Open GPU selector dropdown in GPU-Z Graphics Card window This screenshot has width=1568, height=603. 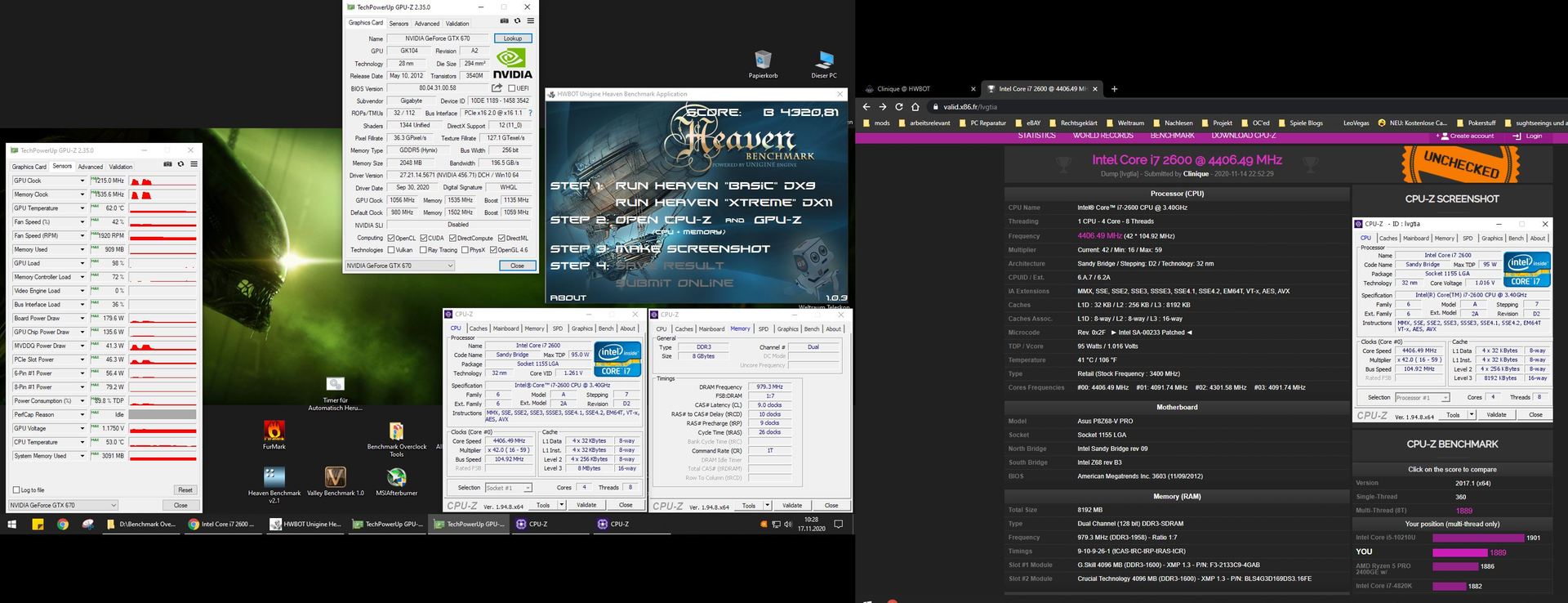coord(399,266)
